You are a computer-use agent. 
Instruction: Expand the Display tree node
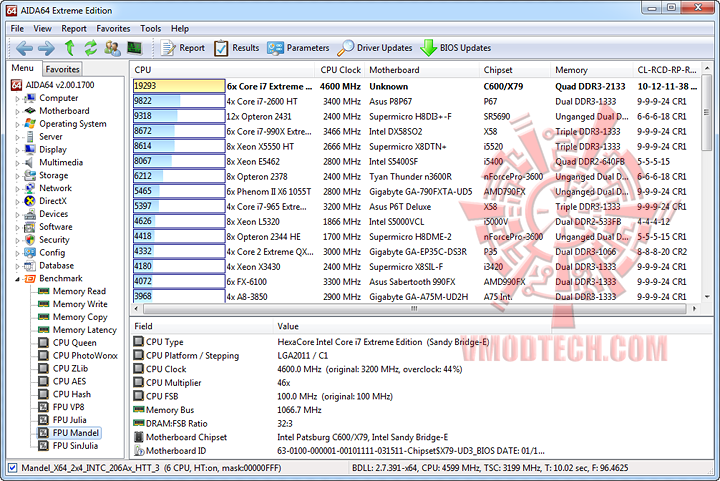(17, 150)
